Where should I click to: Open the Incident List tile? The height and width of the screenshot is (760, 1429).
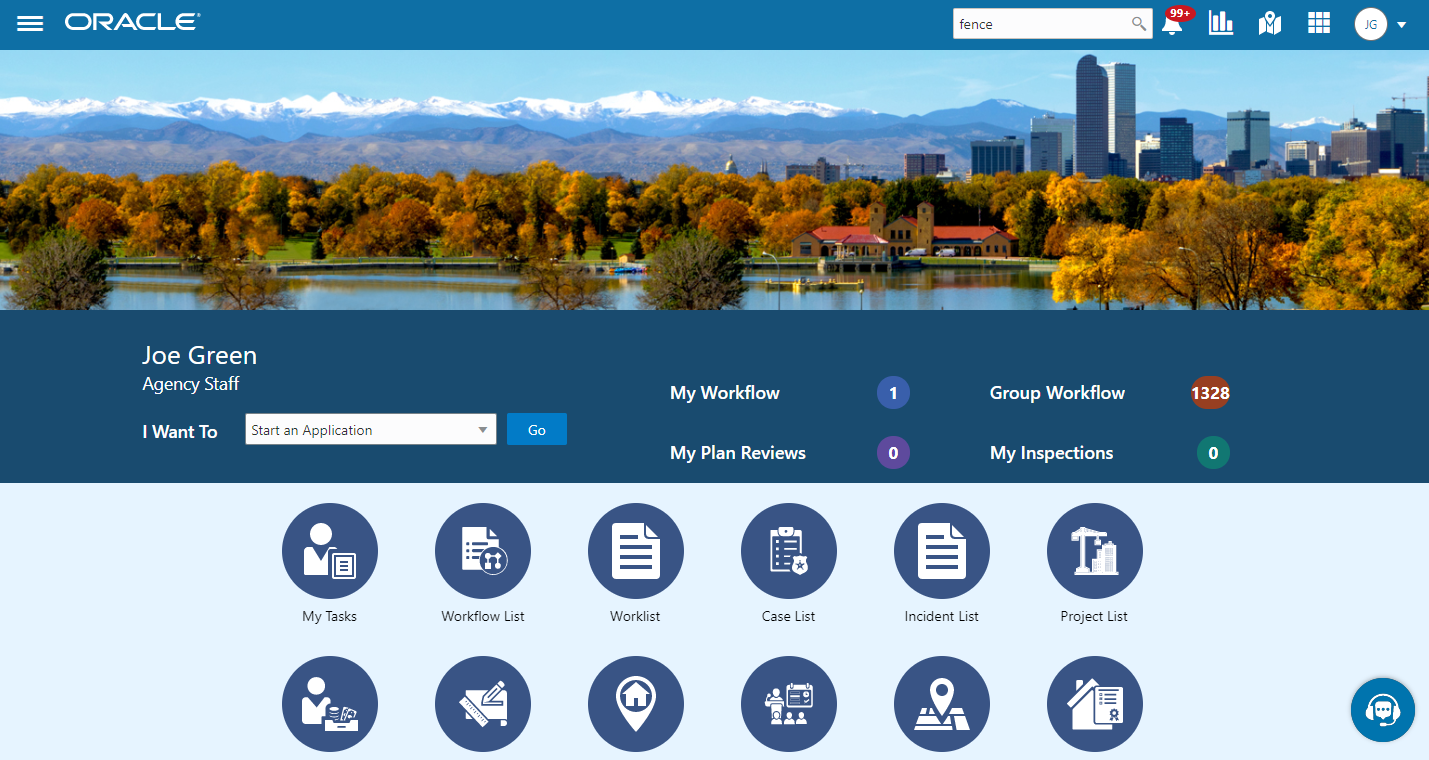click(941, 551)
